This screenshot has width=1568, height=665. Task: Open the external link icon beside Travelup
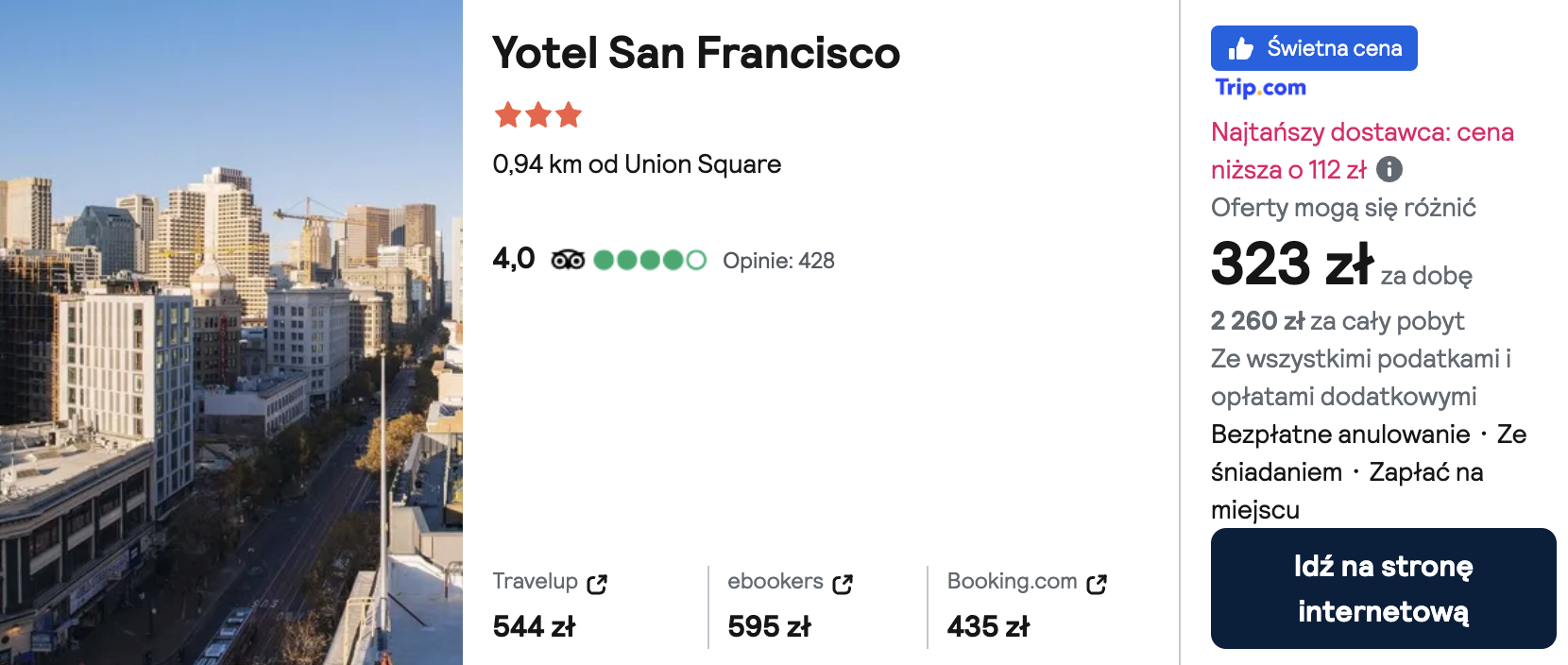pos(597,585)
